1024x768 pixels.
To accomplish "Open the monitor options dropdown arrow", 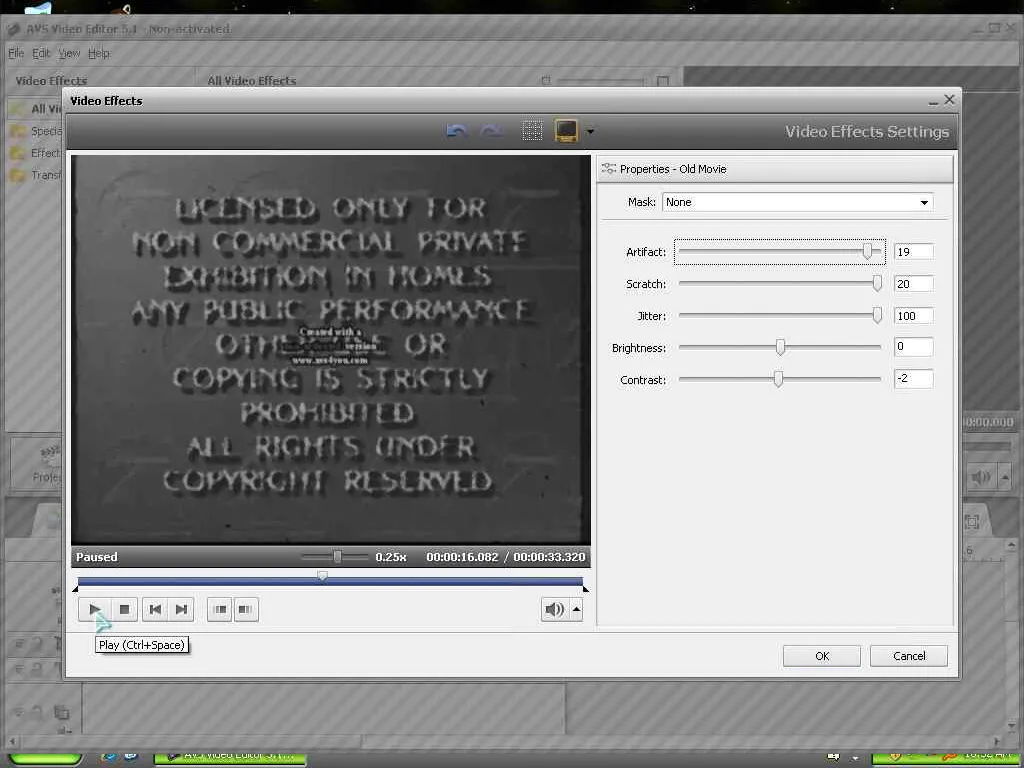I will pyautogui.click(x=590, y=131).
